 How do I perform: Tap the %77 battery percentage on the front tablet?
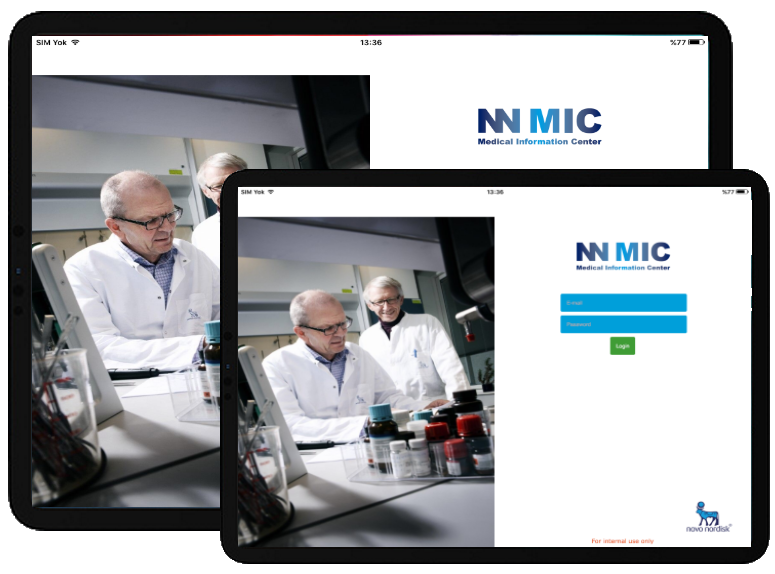click(728, 192)
